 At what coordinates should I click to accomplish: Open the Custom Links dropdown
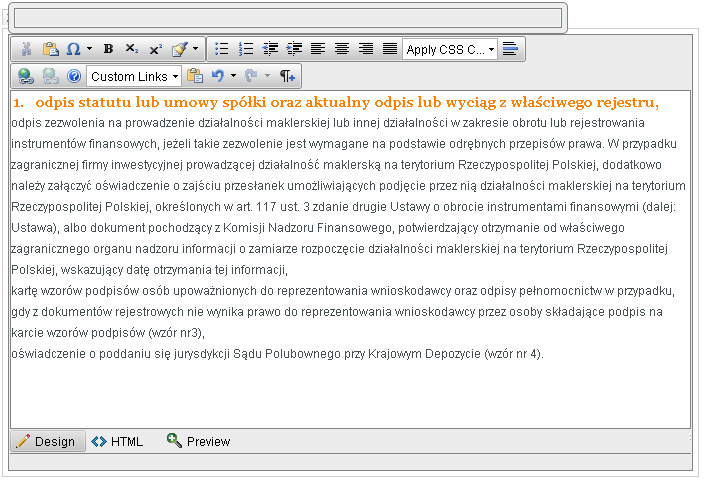pyautogui.click(x=134, y=76)
